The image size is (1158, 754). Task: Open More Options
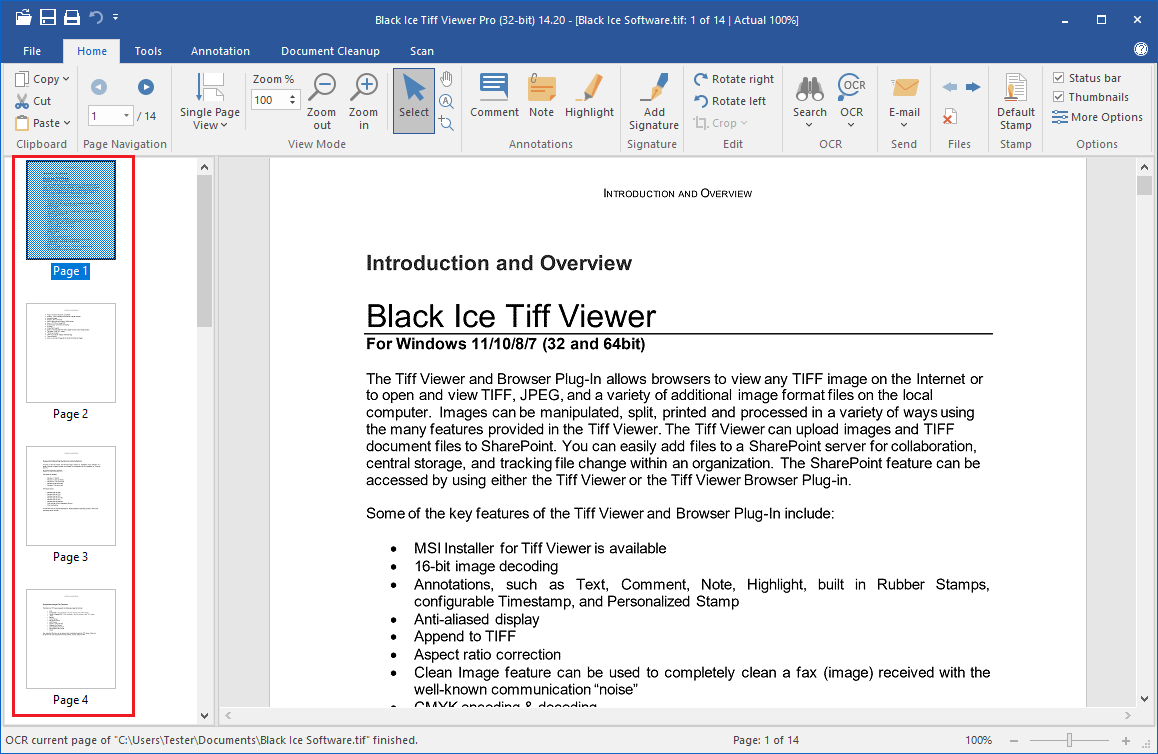click(1097, 117)
